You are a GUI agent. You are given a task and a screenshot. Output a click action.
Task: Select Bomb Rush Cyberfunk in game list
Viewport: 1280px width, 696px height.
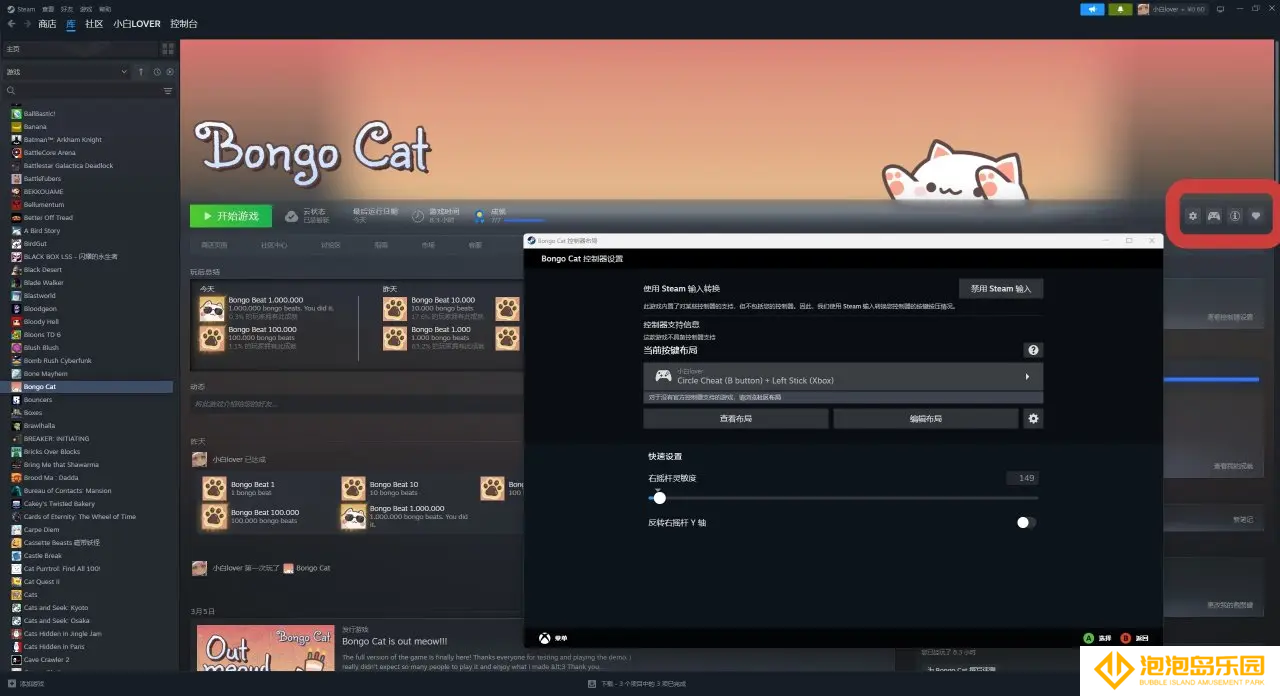click(91, 361)
